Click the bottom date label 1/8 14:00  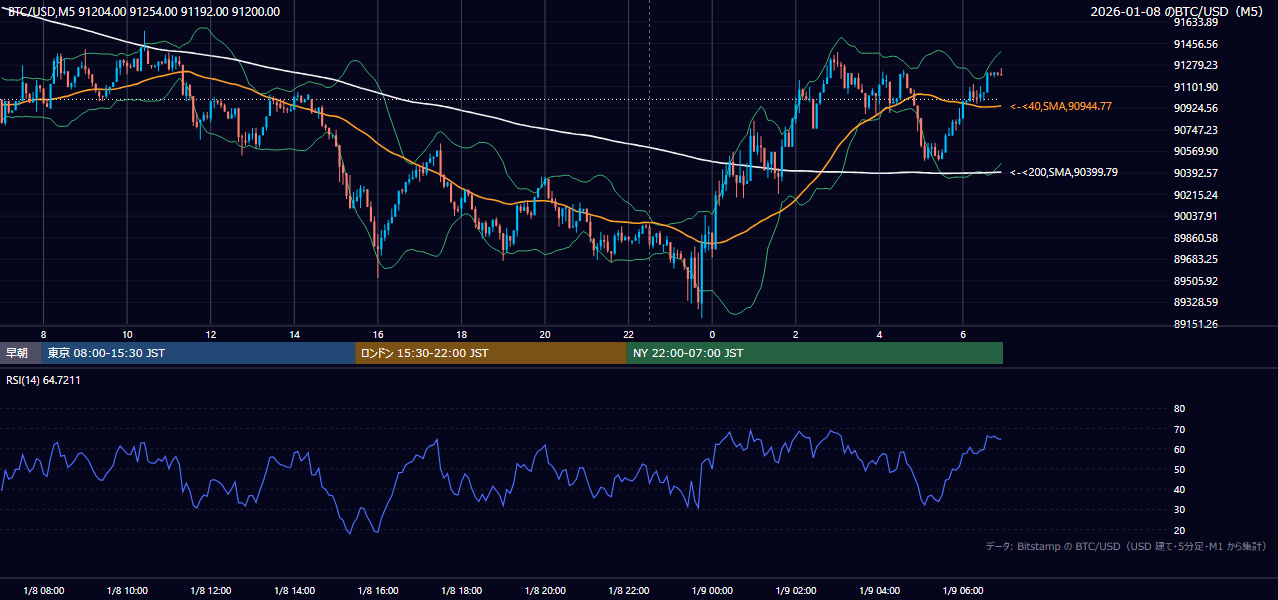click(x=294, y=591)
